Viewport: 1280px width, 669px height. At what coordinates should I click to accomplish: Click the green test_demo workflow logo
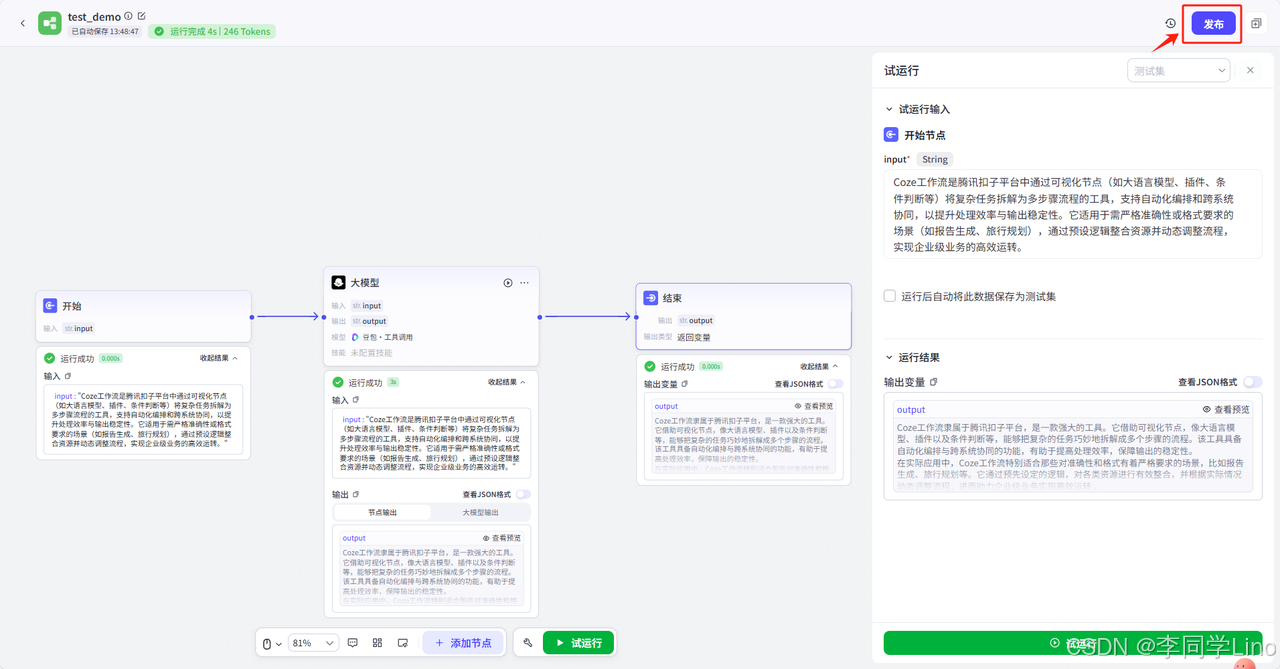[x=50, y=23]
